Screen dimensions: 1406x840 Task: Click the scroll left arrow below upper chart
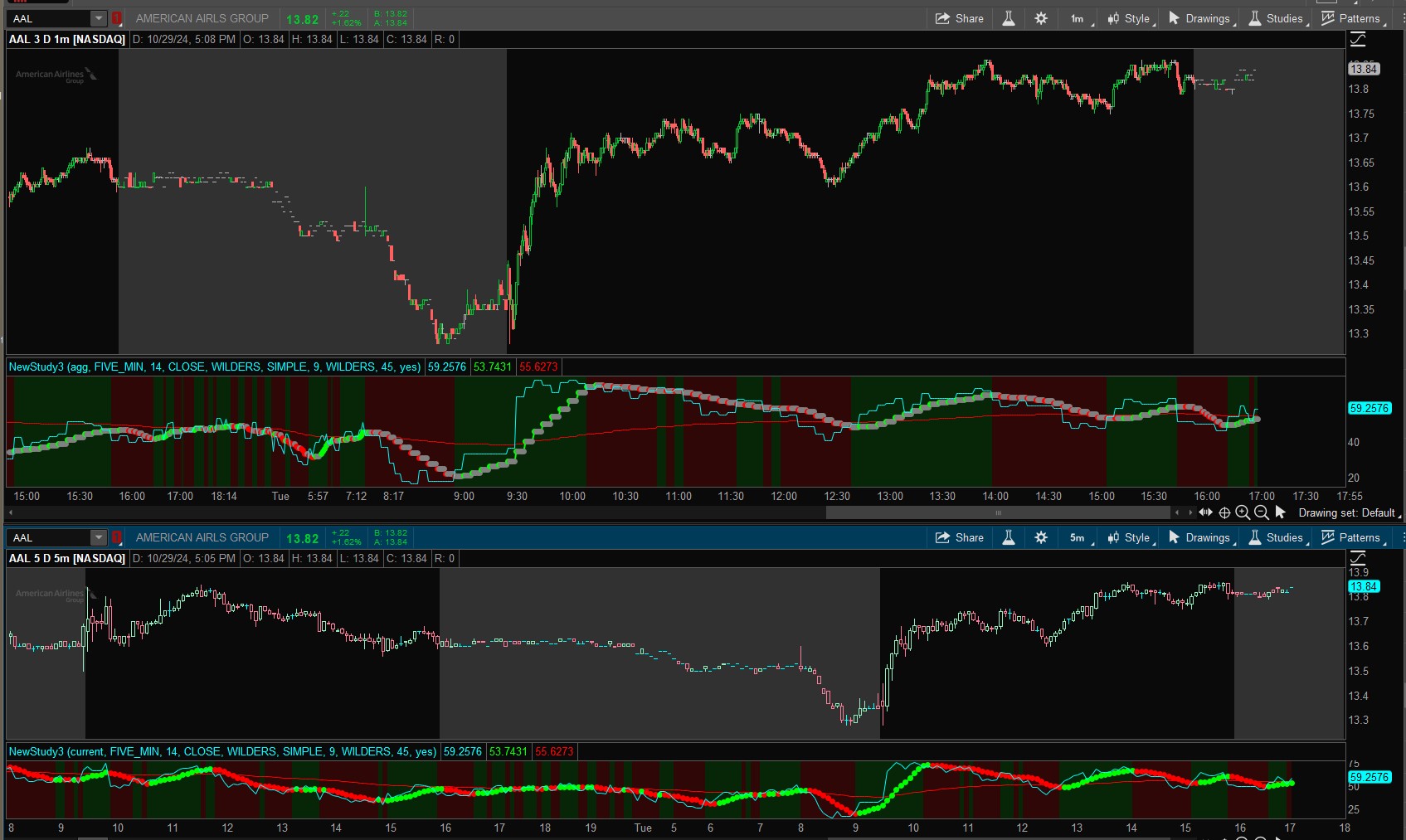click(x=1178, y=512)
